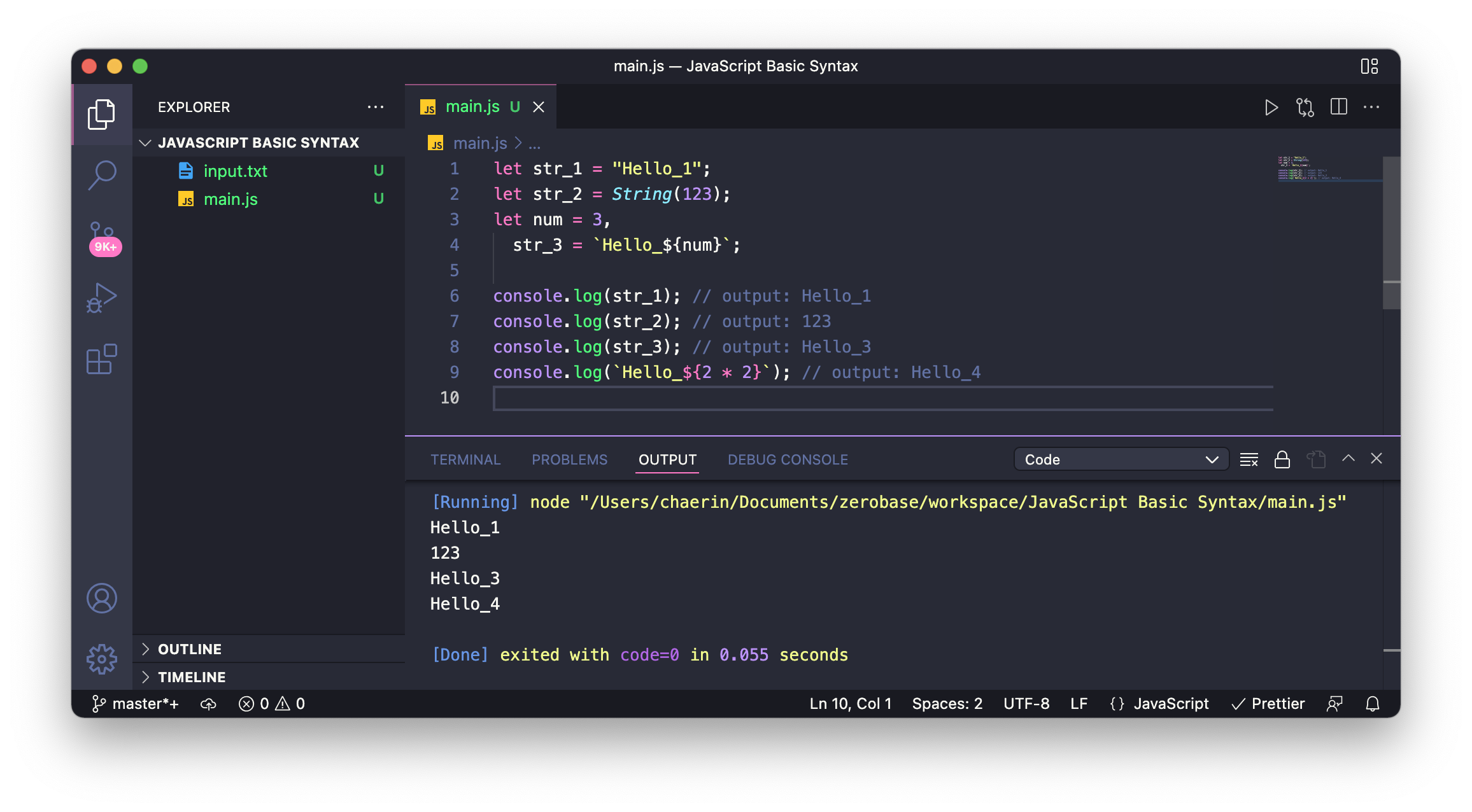Open the Manage gear icon
This screenshot has height=812, width=1472.
tap(102, 659)
